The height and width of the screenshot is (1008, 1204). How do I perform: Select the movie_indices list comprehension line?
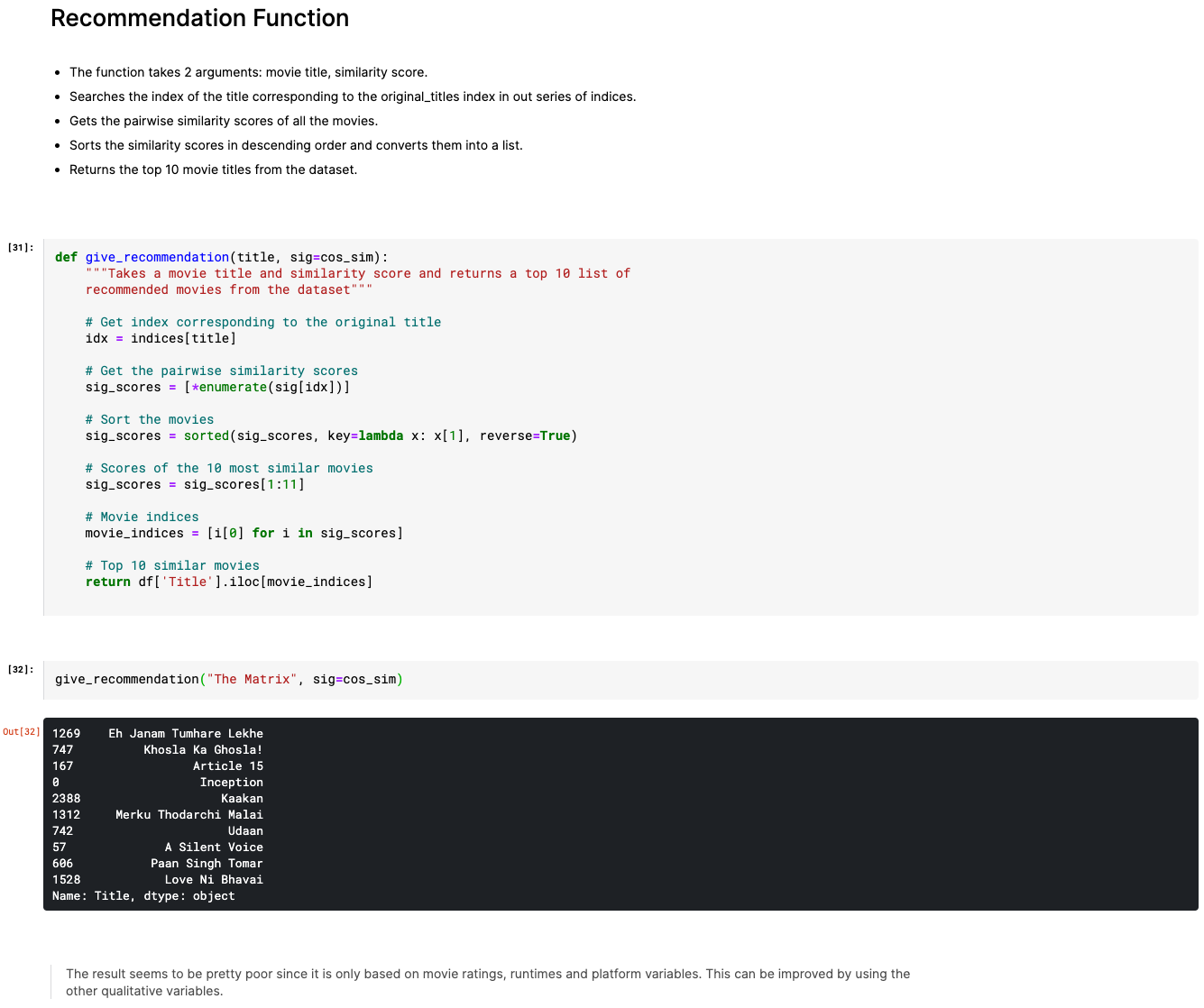pos(244,533)
